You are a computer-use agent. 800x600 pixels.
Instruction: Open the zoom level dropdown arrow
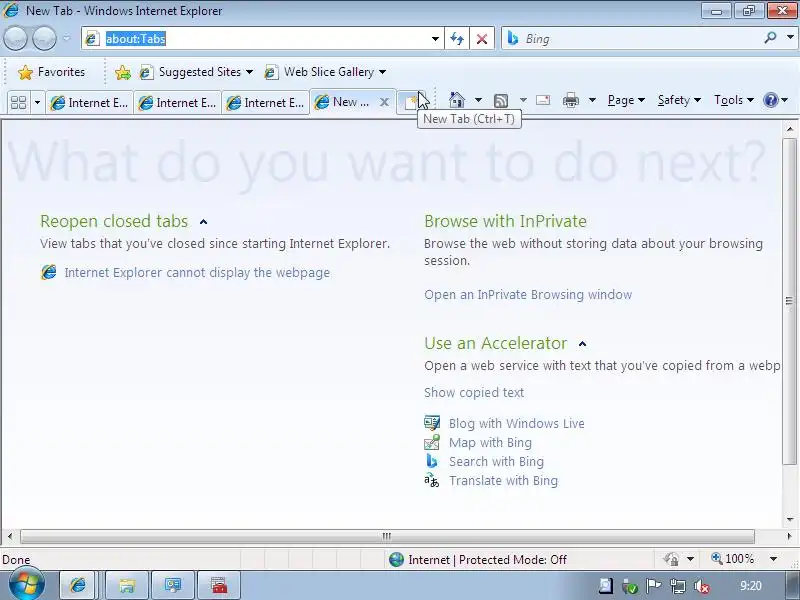click(x=773, y=559)
